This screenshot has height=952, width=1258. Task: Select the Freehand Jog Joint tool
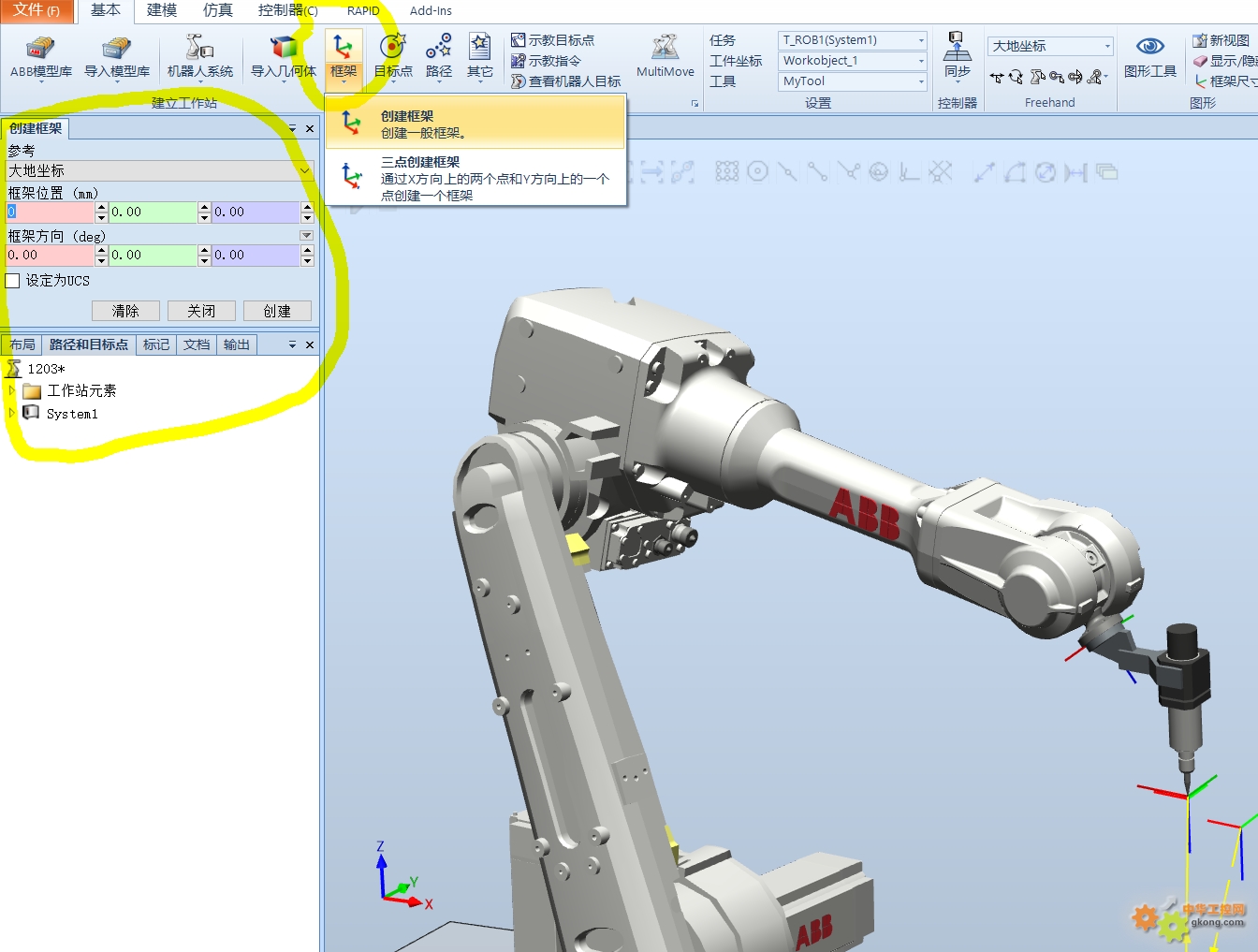click(1037, 78)
